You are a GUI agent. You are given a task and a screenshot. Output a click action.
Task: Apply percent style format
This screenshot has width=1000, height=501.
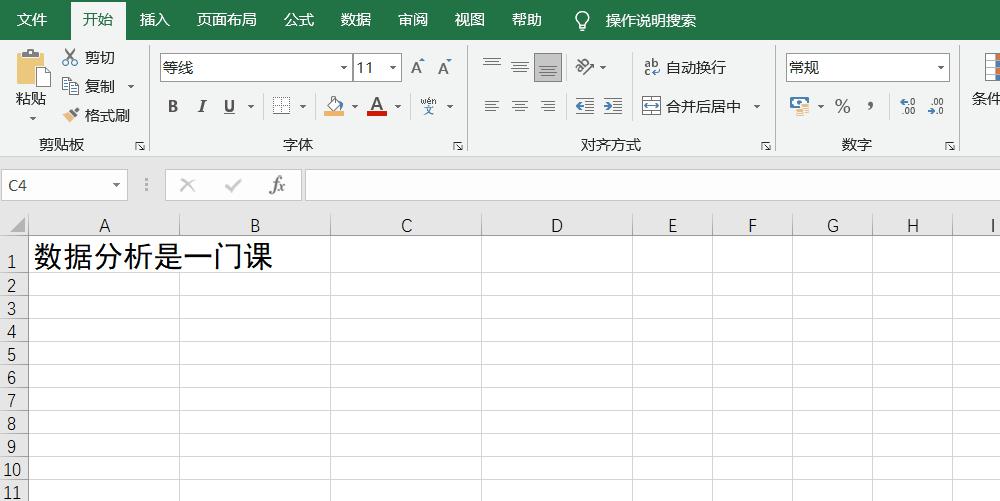click(x=842, y=106)
